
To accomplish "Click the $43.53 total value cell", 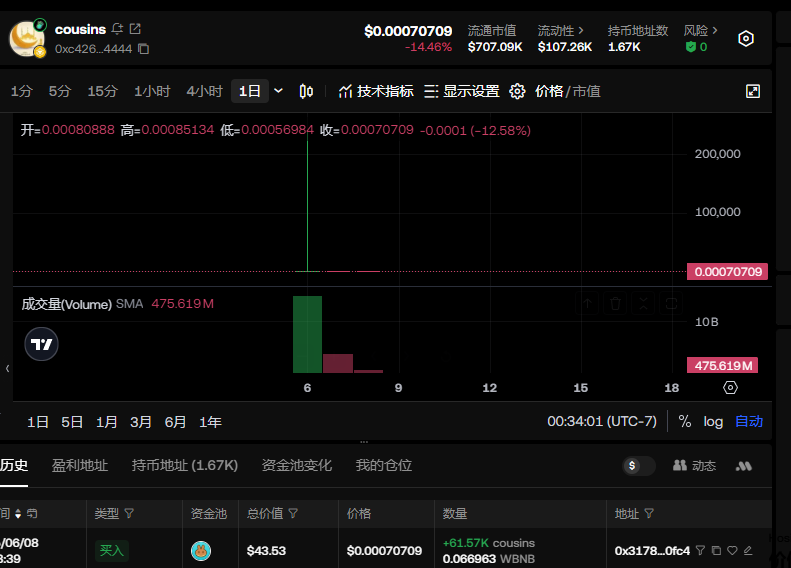I will pos(266,551).
